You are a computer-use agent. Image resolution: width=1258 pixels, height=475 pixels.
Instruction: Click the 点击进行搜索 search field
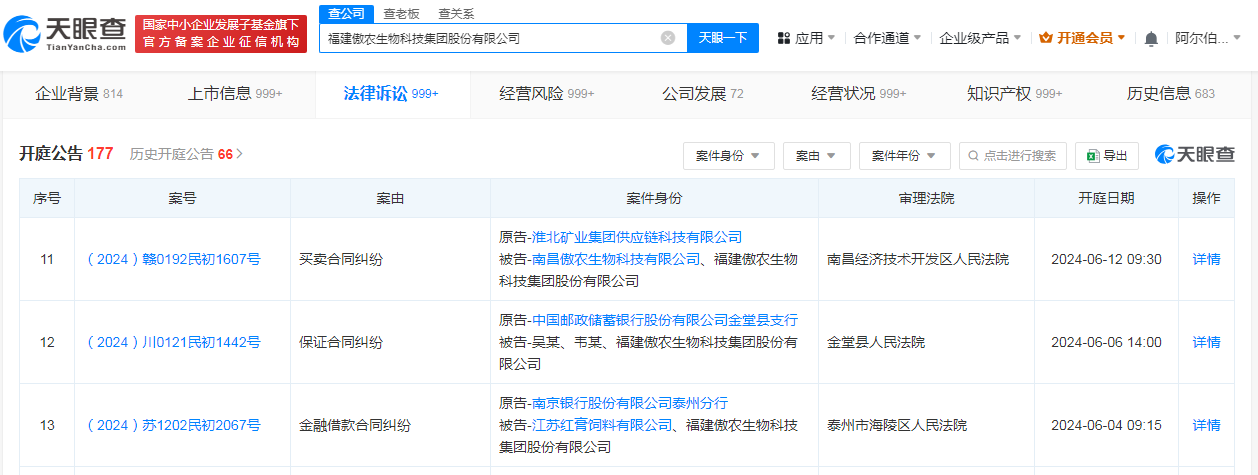pyautogui.click(x=1013, y=156)
